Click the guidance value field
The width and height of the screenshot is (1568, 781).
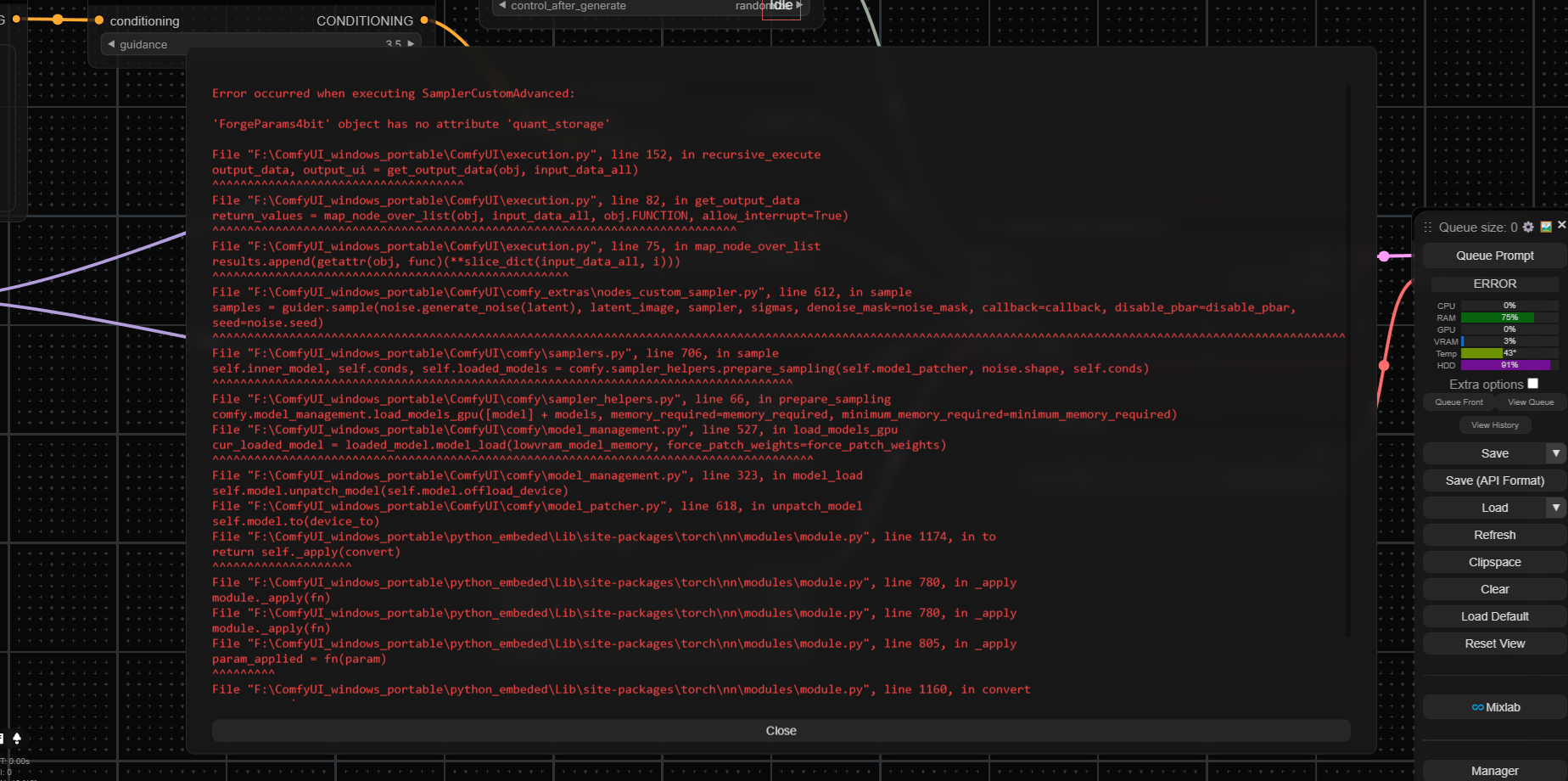pos(260,44)
